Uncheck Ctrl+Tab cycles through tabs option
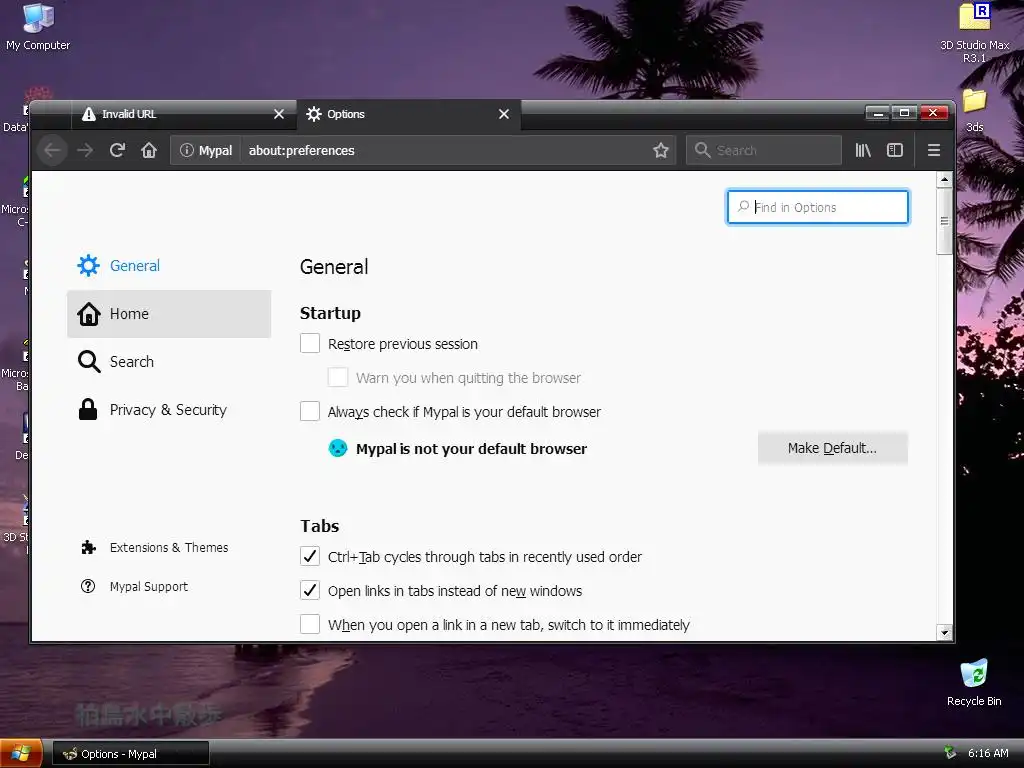The width and height of the screenshot is (1024, 768). coord(310,556)
